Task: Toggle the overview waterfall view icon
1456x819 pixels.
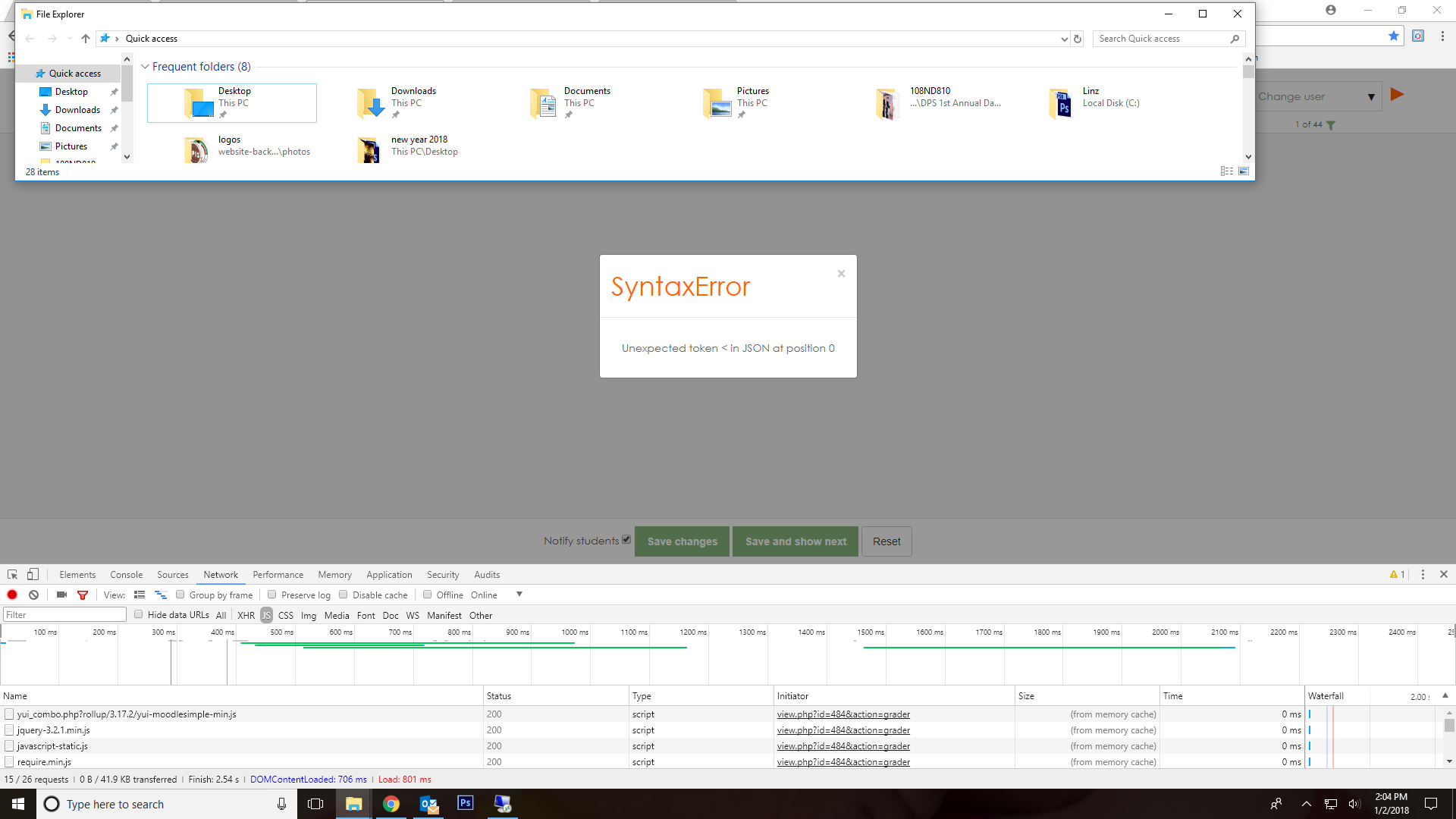Action: click(x=161, y=595)
